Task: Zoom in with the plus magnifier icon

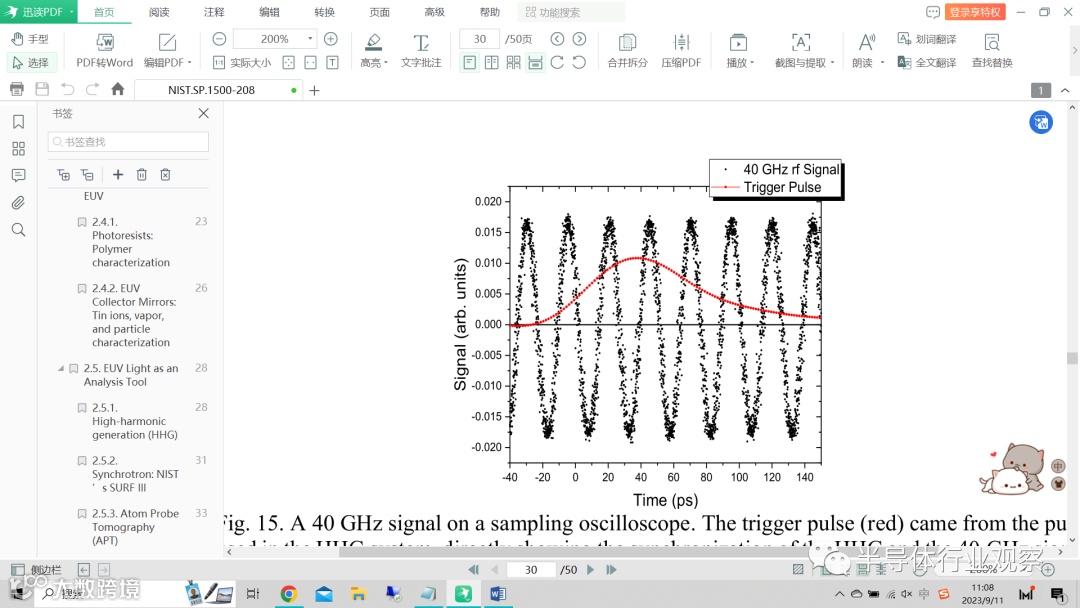Action: pos(331,39)
